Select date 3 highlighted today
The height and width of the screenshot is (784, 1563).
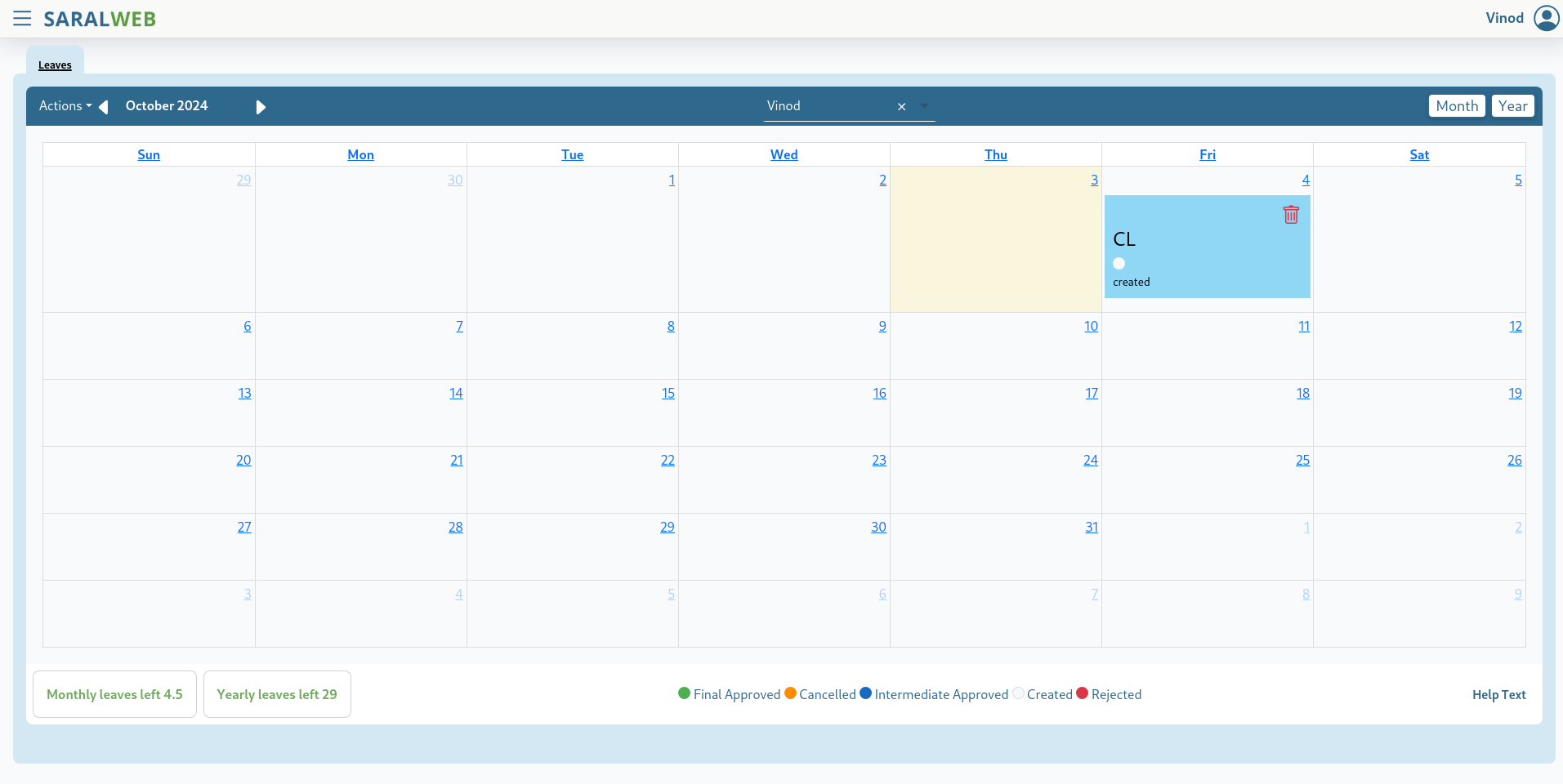[x=1094, y=180]
